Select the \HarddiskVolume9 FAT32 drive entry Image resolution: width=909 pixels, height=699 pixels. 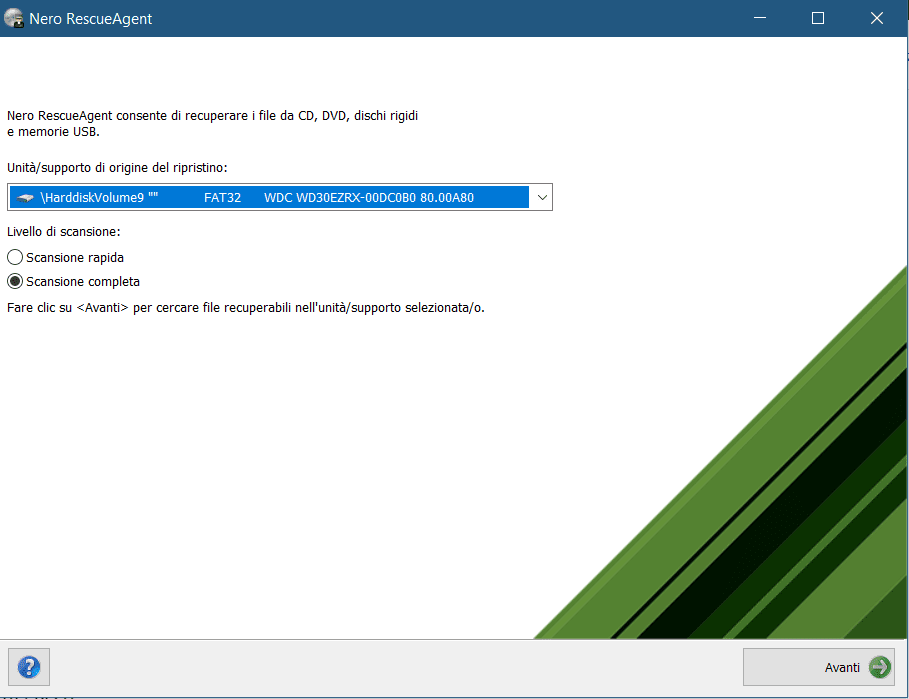coord(270,198)
